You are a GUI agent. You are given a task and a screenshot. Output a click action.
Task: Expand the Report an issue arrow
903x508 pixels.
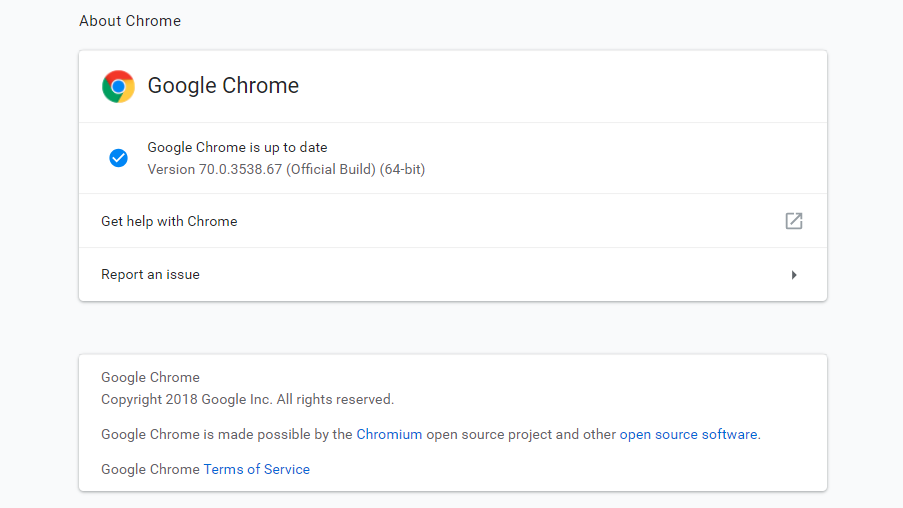tap(794, 275)
